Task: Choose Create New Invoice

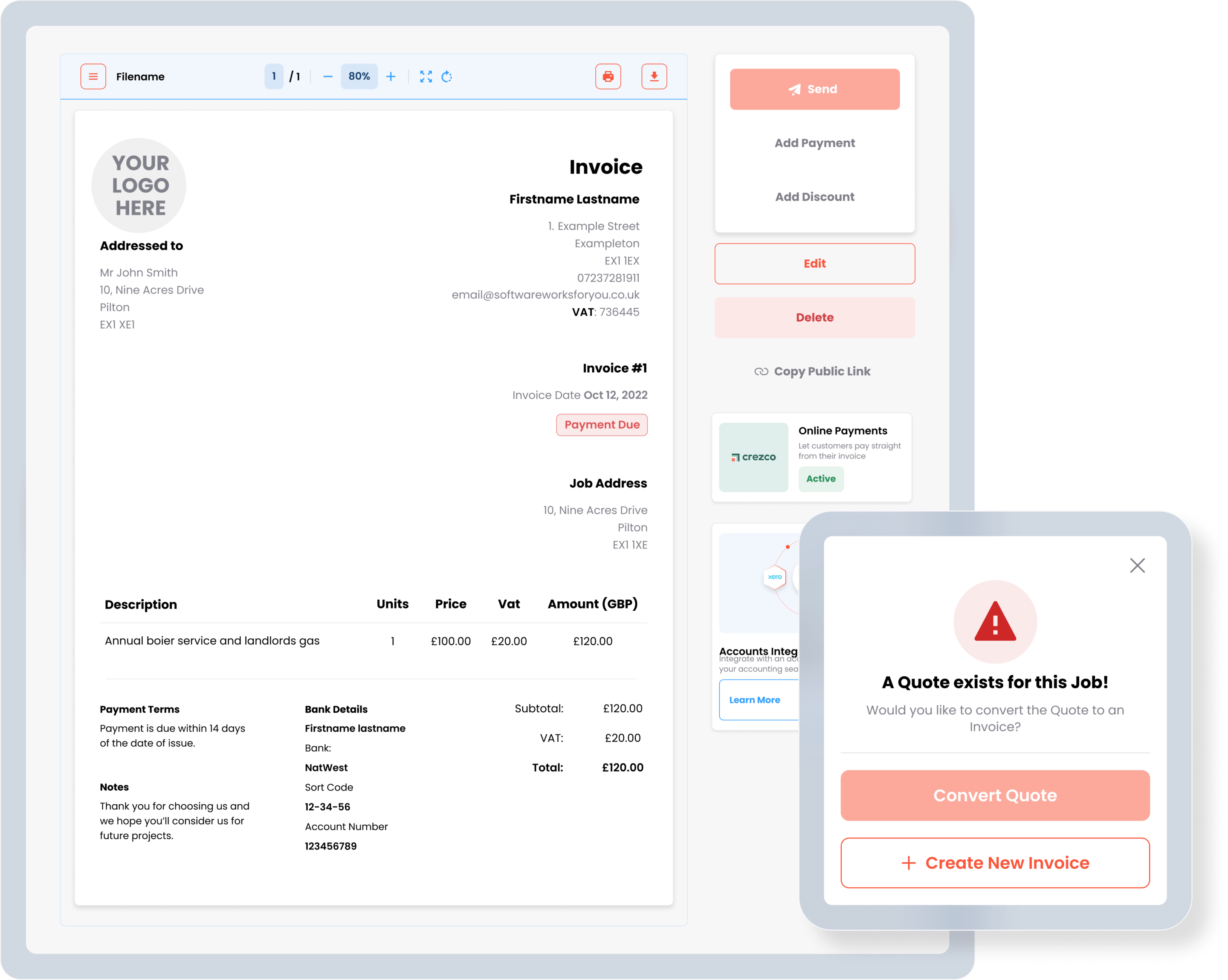Action: point(994,863)
